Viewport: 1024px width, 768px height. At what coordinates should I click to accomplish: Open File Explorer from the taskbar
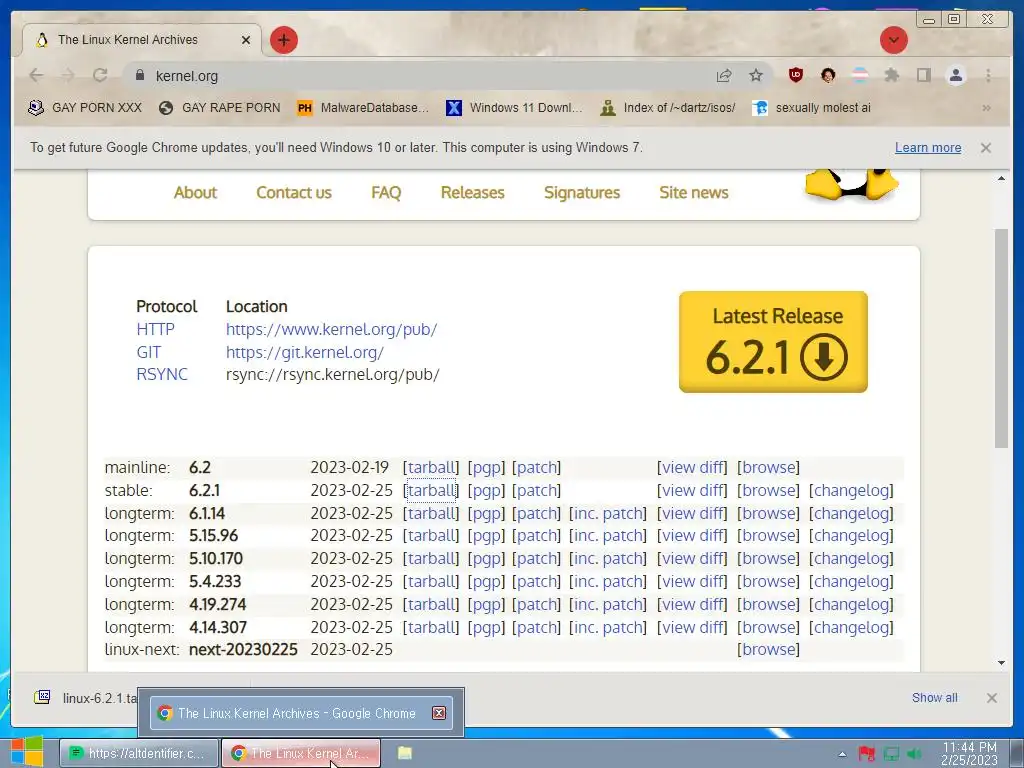(405, 753)
